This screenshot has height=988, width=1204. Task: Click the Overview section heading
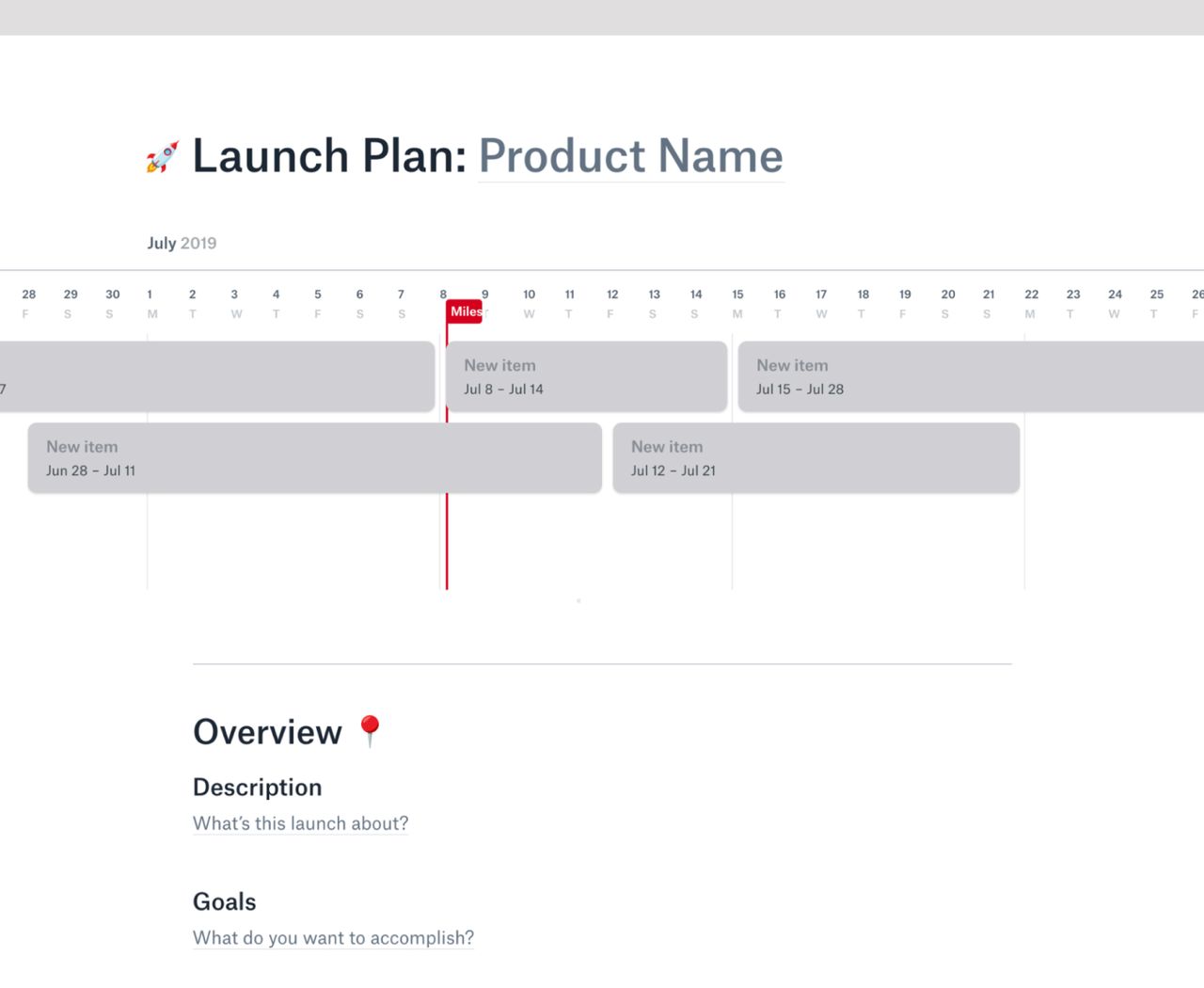267,732
